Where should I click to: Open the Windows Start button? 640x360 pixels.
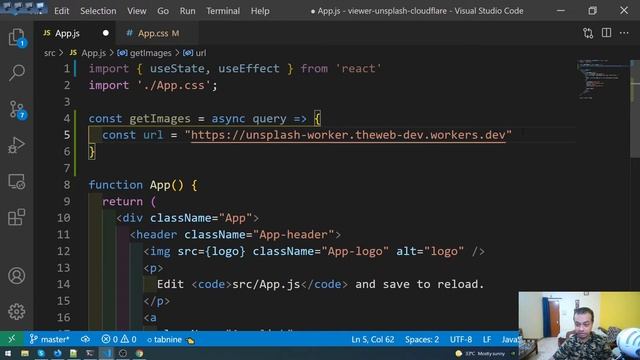[8, 353]
